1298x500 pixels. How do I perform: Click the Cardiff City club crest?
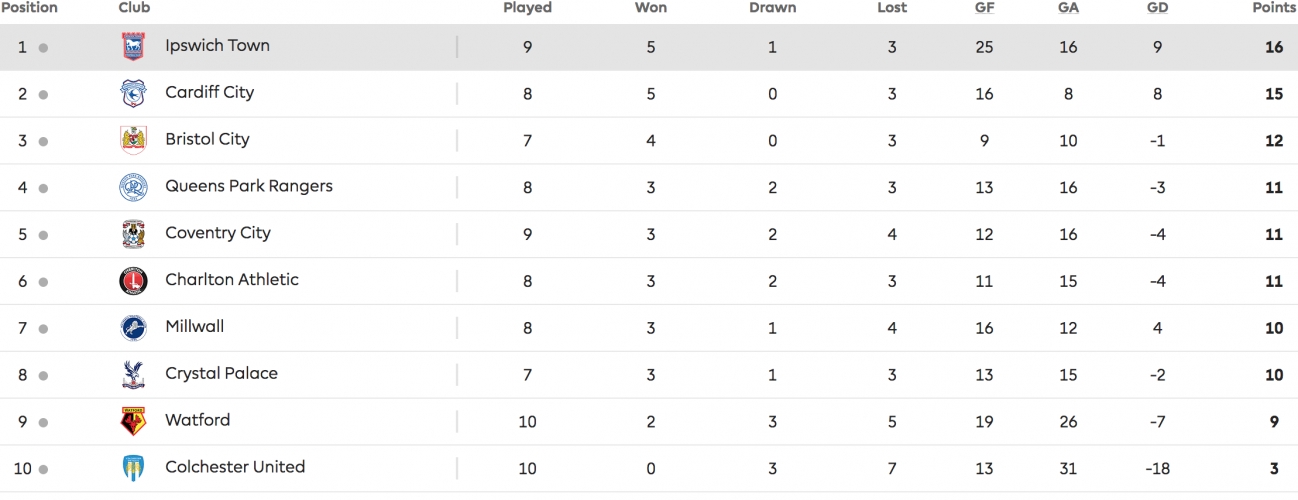pyautogui.click(x=133, y=94)
